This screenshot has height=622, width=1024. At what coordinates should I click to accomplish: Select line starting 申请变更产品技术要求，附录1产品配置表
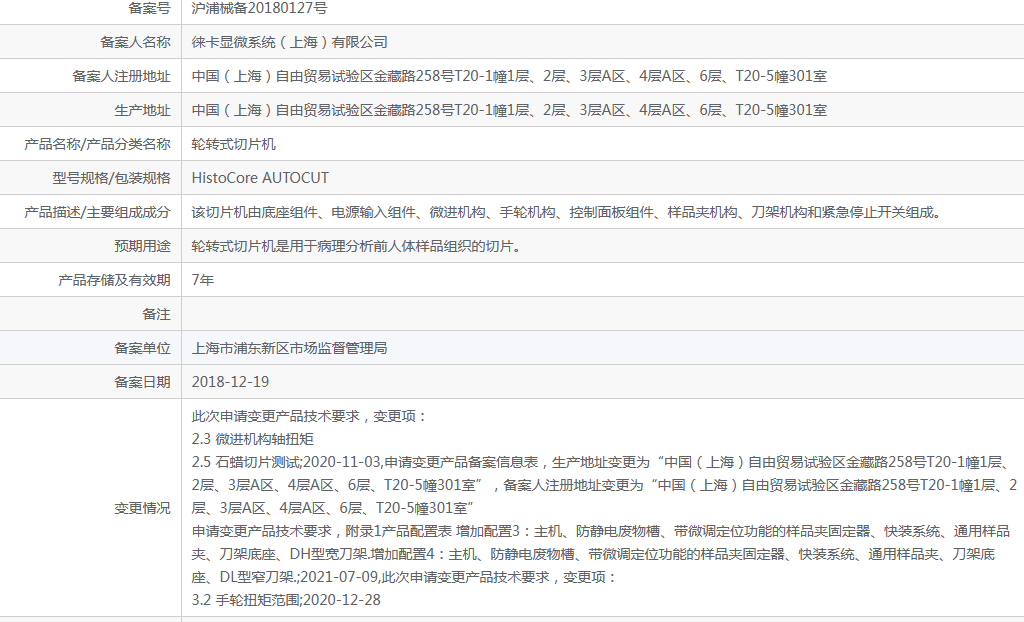tap(601, 554)
